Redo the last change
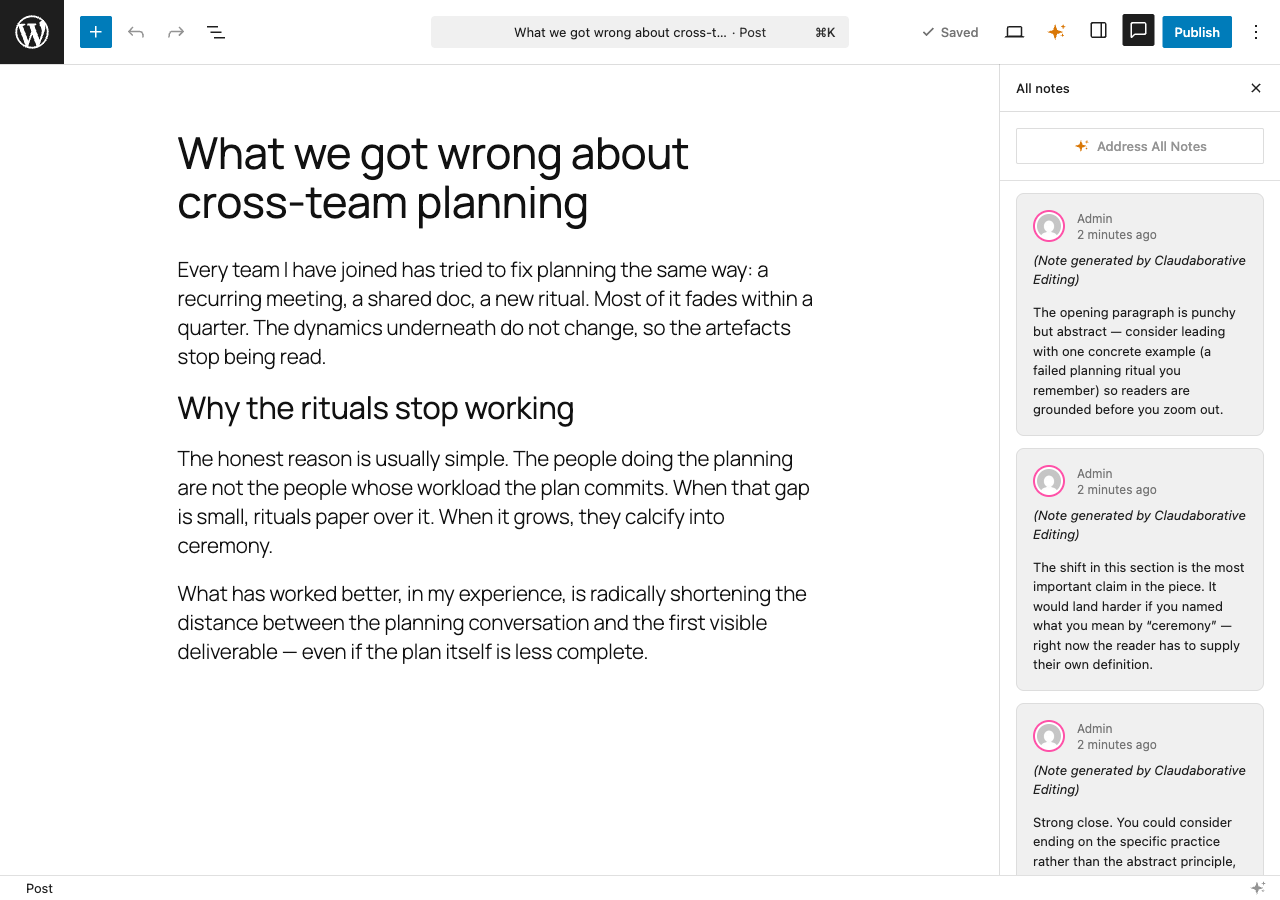The width and height of the screenshot is (1280, 900). pos(176,31)
